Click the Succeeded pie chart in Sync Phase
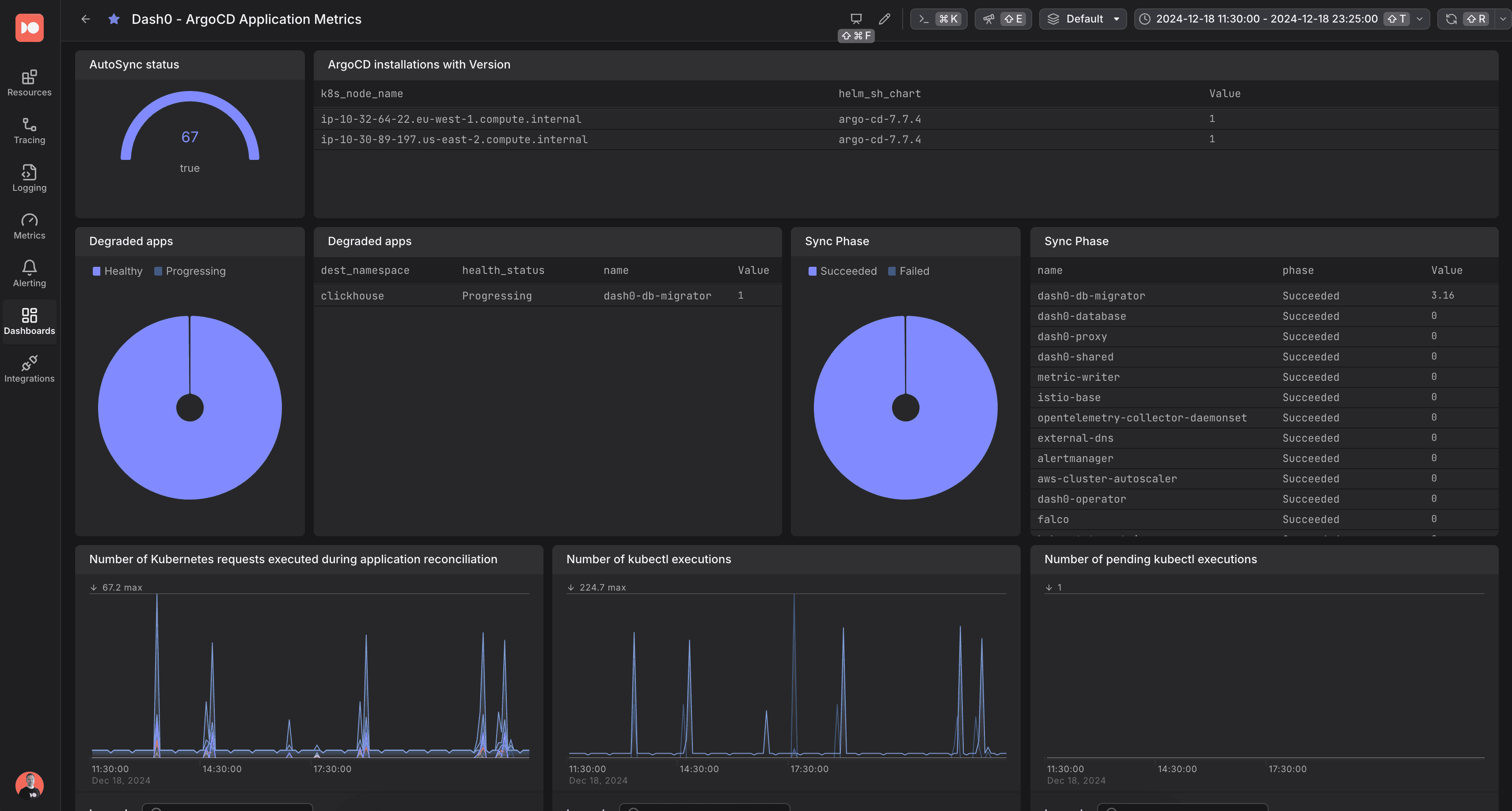 (x=905, y=407)
